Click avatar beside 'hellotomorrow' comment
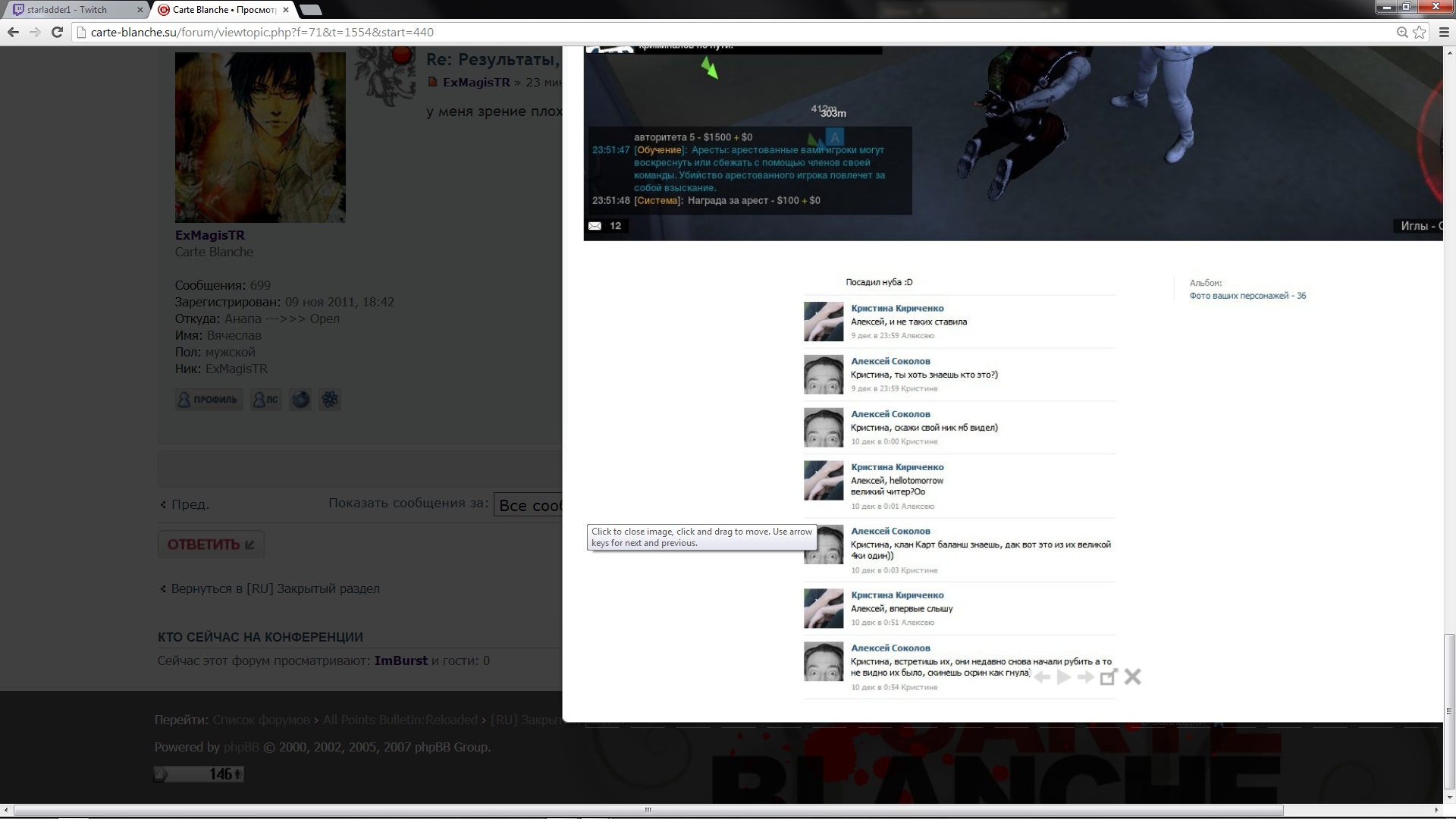This screenshot has width=1456, height=819. (824, 481)
